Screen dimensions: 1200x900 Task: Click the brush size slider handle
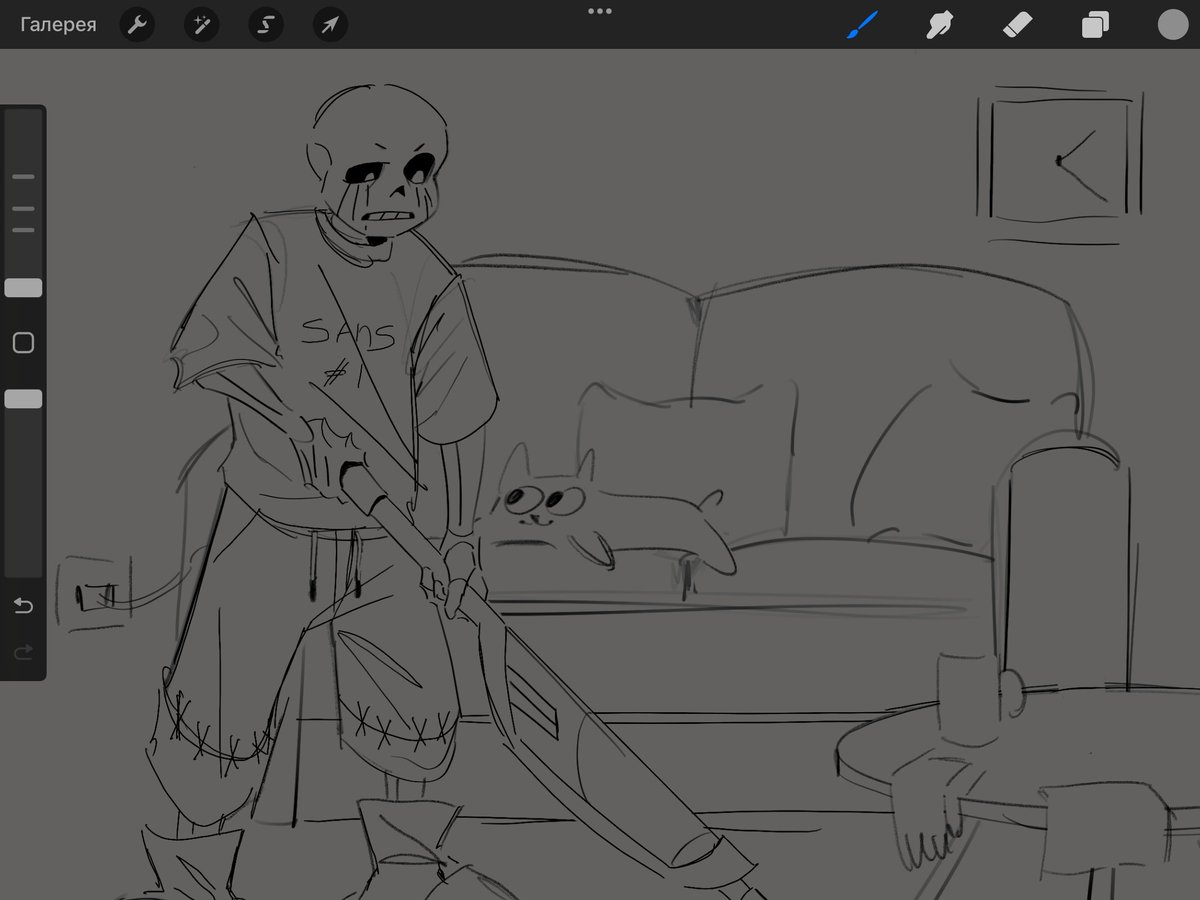pyautogui.click(x=23, y=288)
